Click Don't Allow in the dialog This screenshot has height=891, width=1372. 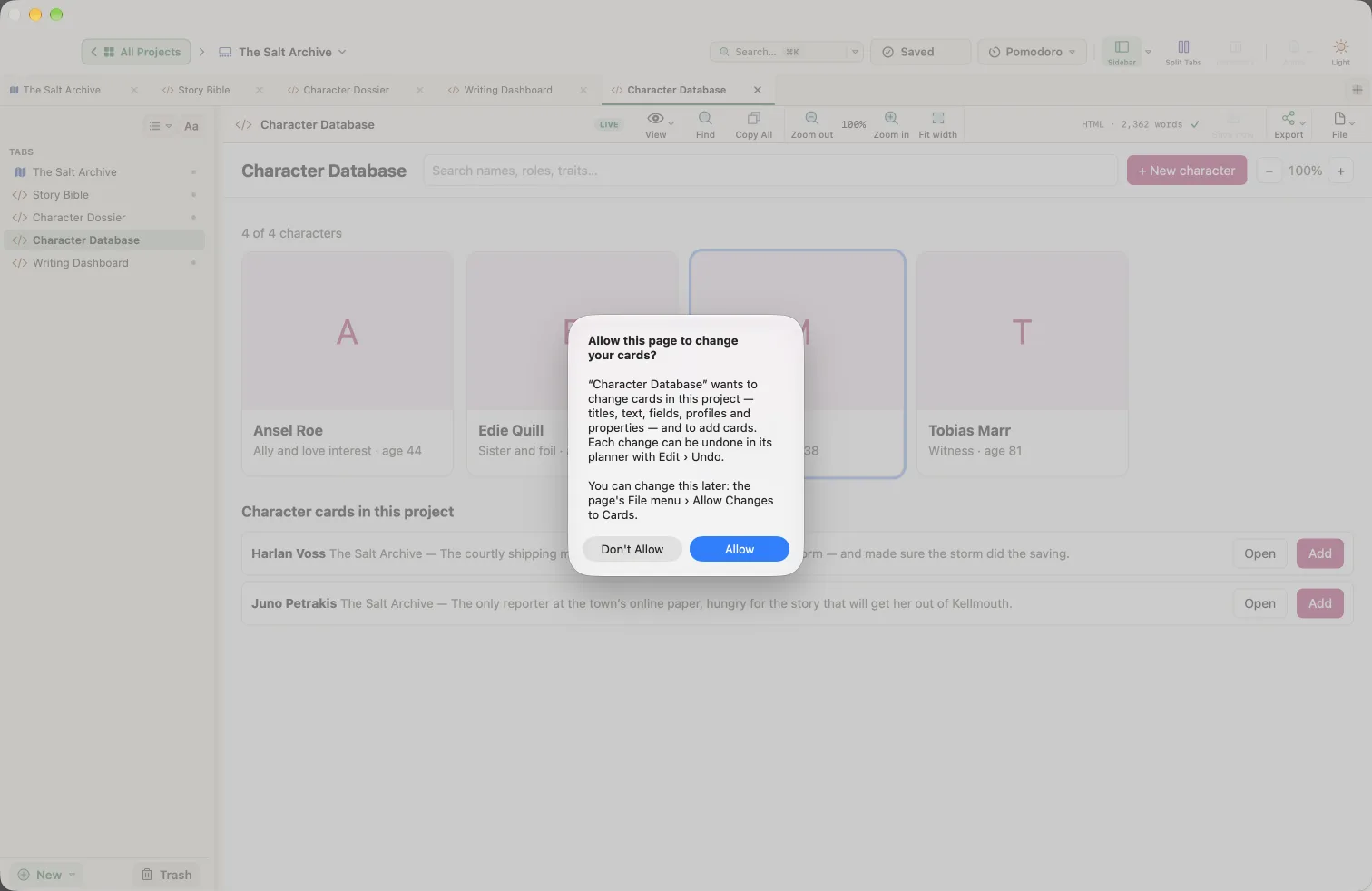pos(632,549)
